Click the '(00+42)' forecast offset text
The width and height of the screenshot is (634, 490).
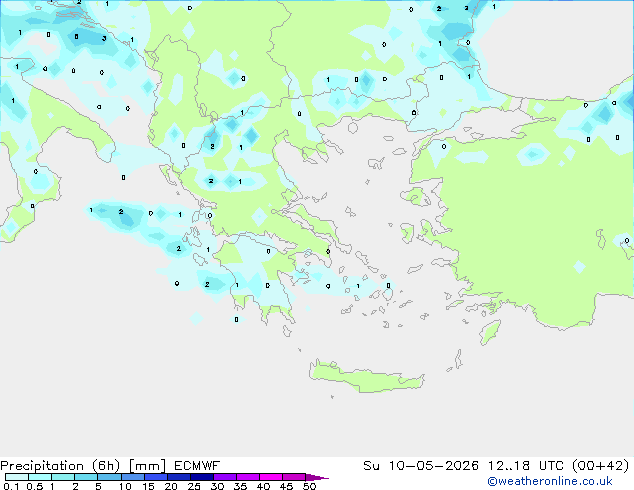click(x=601, y=466)
